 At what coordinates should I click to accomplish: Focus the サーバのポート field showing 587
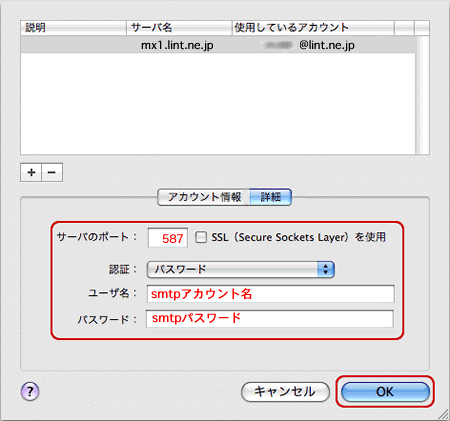168,238
